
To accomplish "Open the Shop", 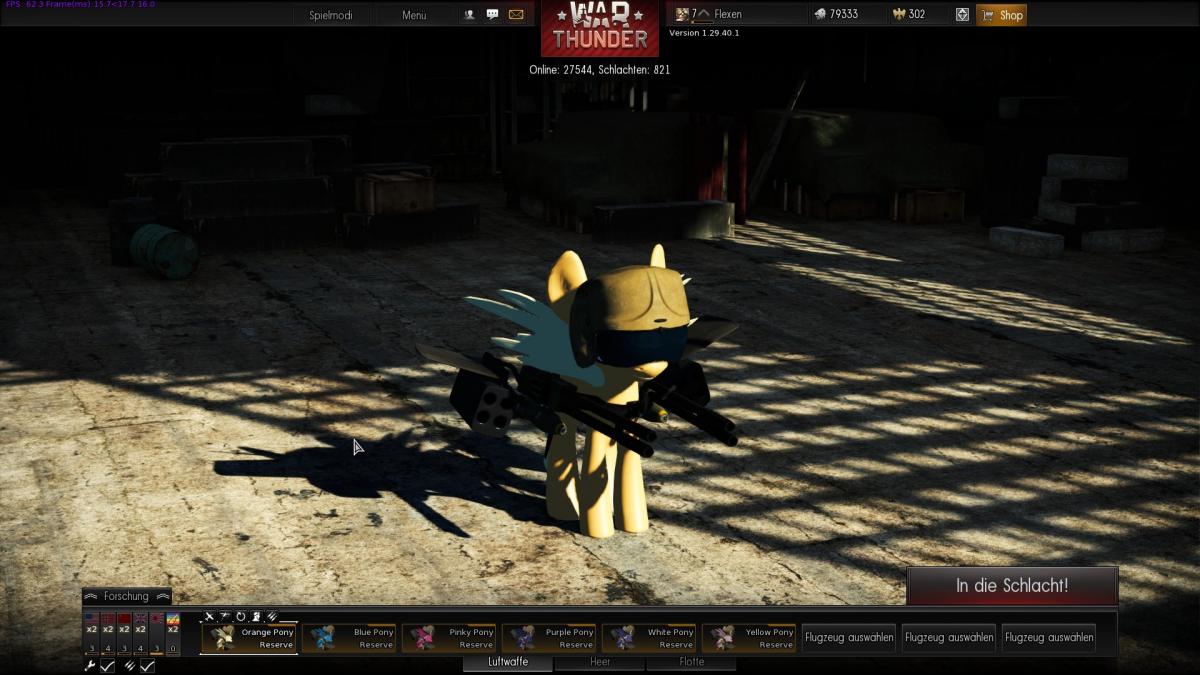I will (x=1002, y=15).
